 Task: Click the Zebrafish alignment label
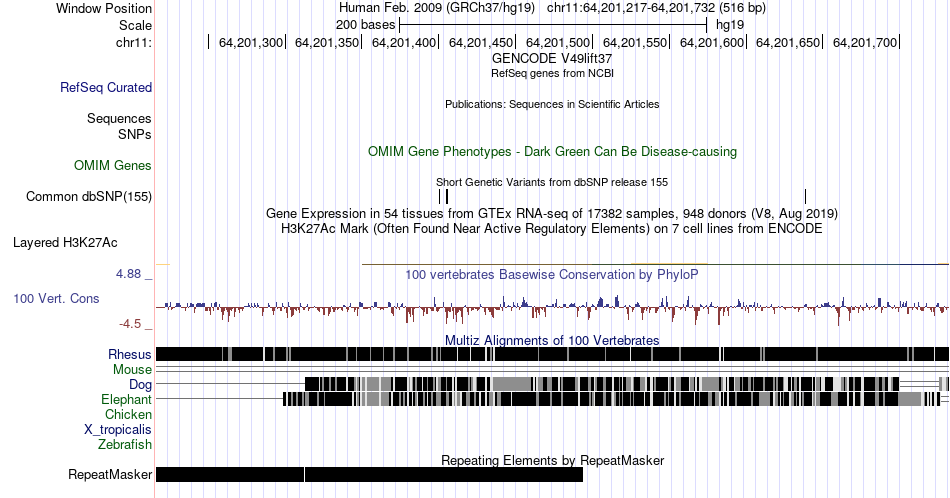pos(125,444)
